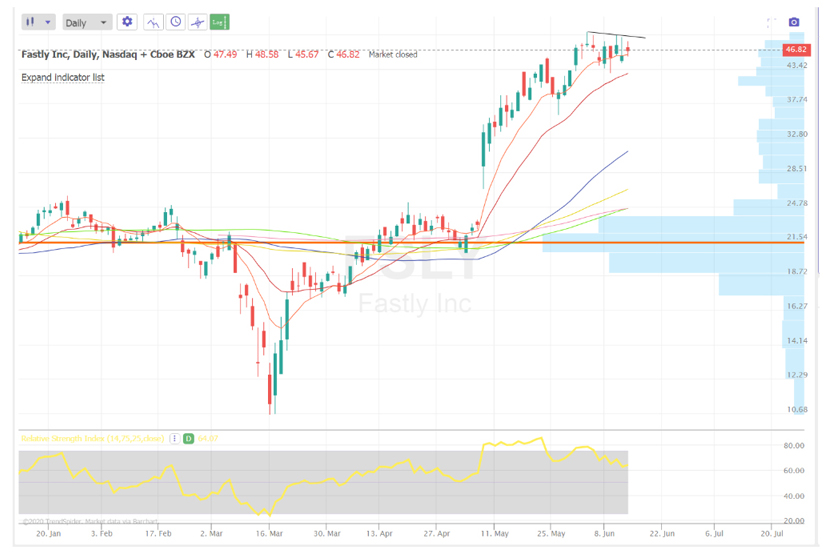Image resolution: width=829 pixels, height=556 pixels.
Task: Click the close price 46.82 in header
Action: coord(347,54)
